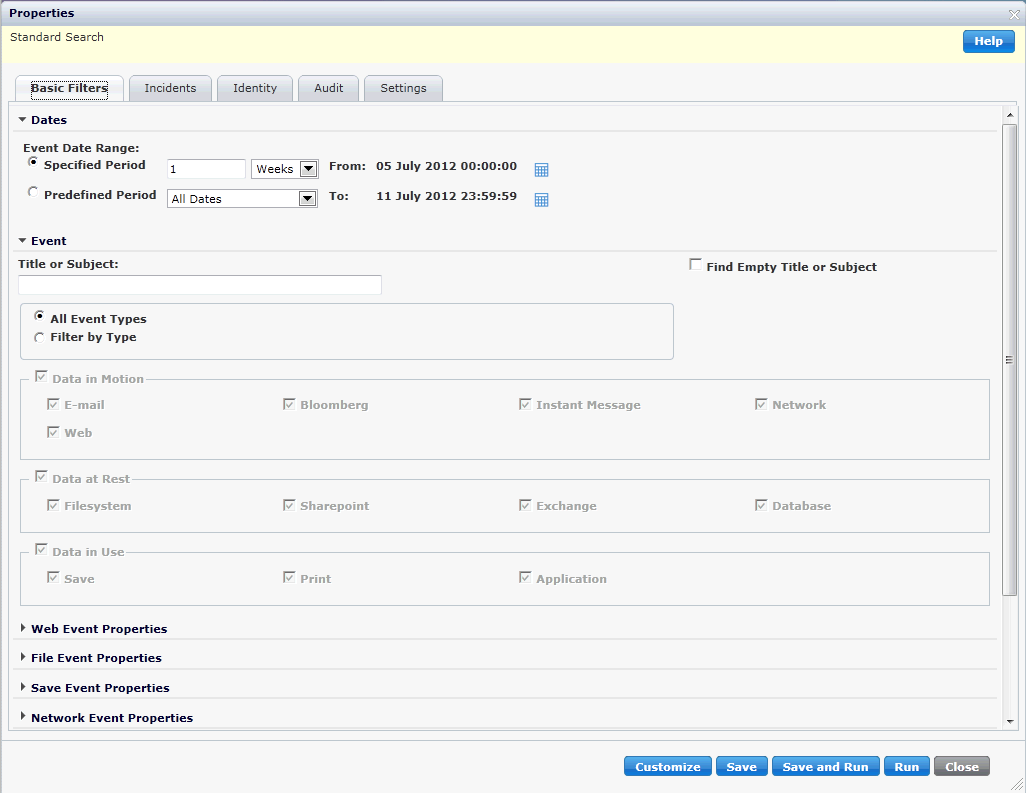Collapse the Dates section
1026x793 pixels.
22,120
